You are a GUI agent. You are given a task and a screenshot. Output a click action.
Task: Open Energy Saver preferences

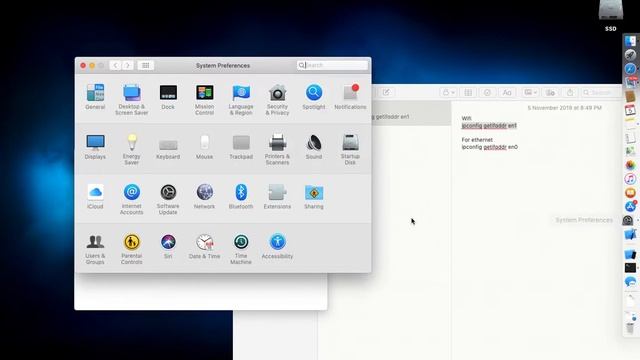(x=131, y=149)
